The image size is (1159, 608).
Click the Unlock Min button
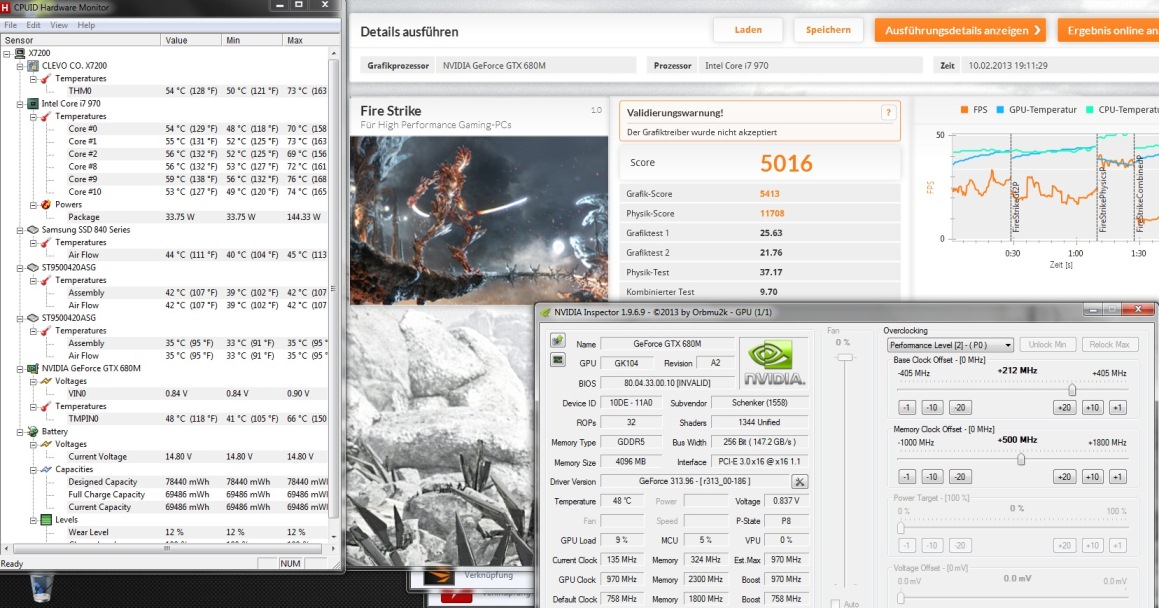pos(1047,345)
